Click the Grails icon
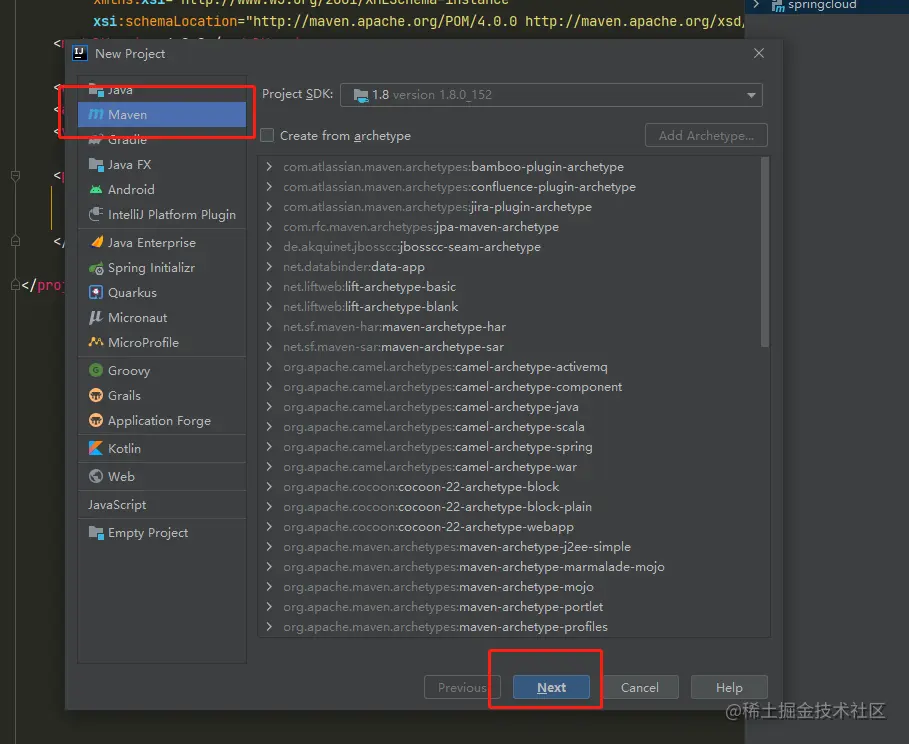This screenshot has height=744, width=909. tap(96, 395)
